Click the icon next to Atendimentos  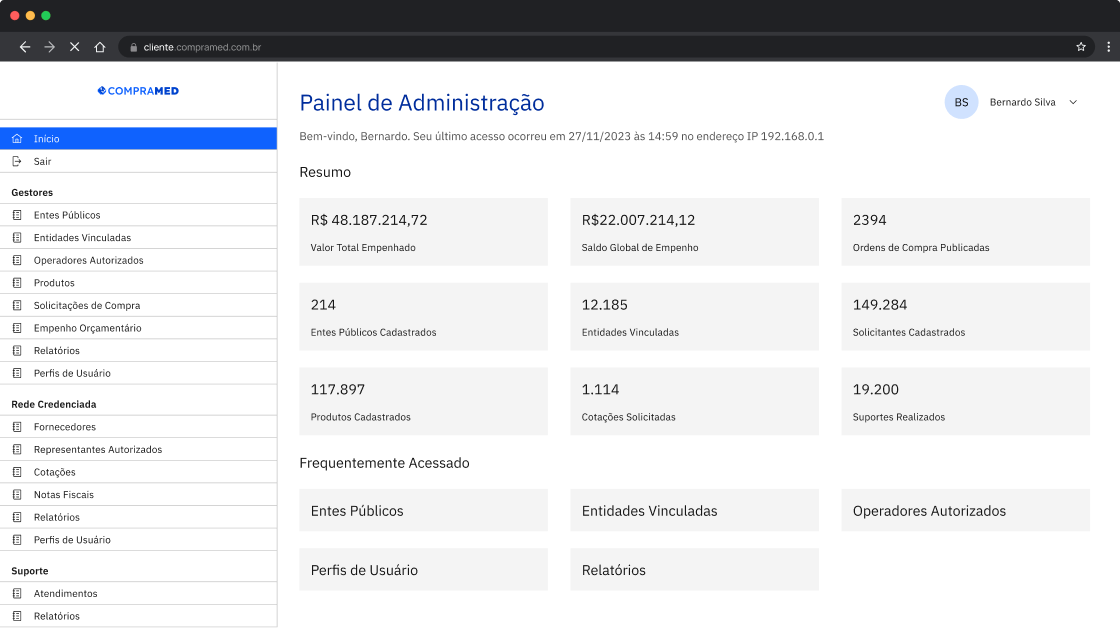[16, 593]
